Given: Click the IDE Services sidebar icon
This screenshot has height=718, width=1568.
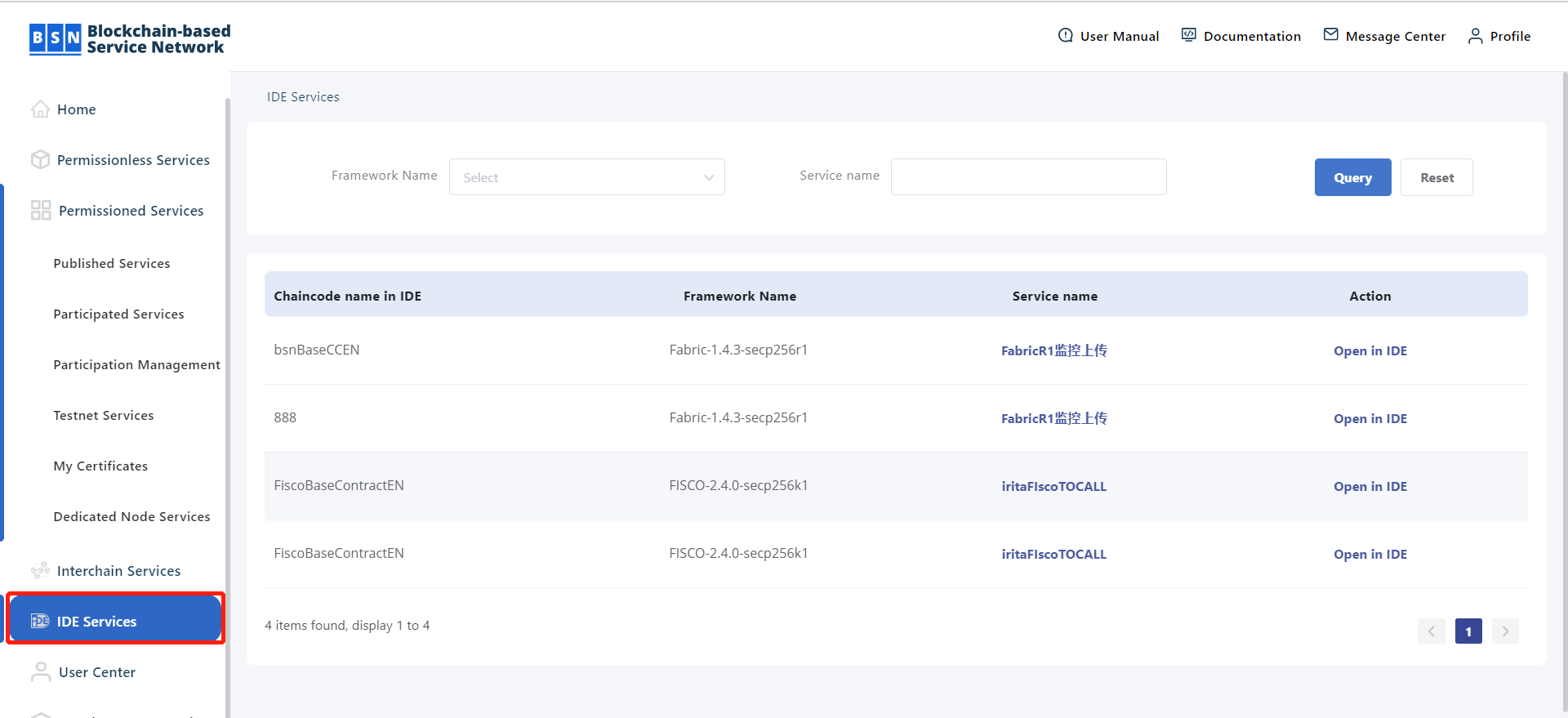Looking at the screenshot, I should 40,622.
